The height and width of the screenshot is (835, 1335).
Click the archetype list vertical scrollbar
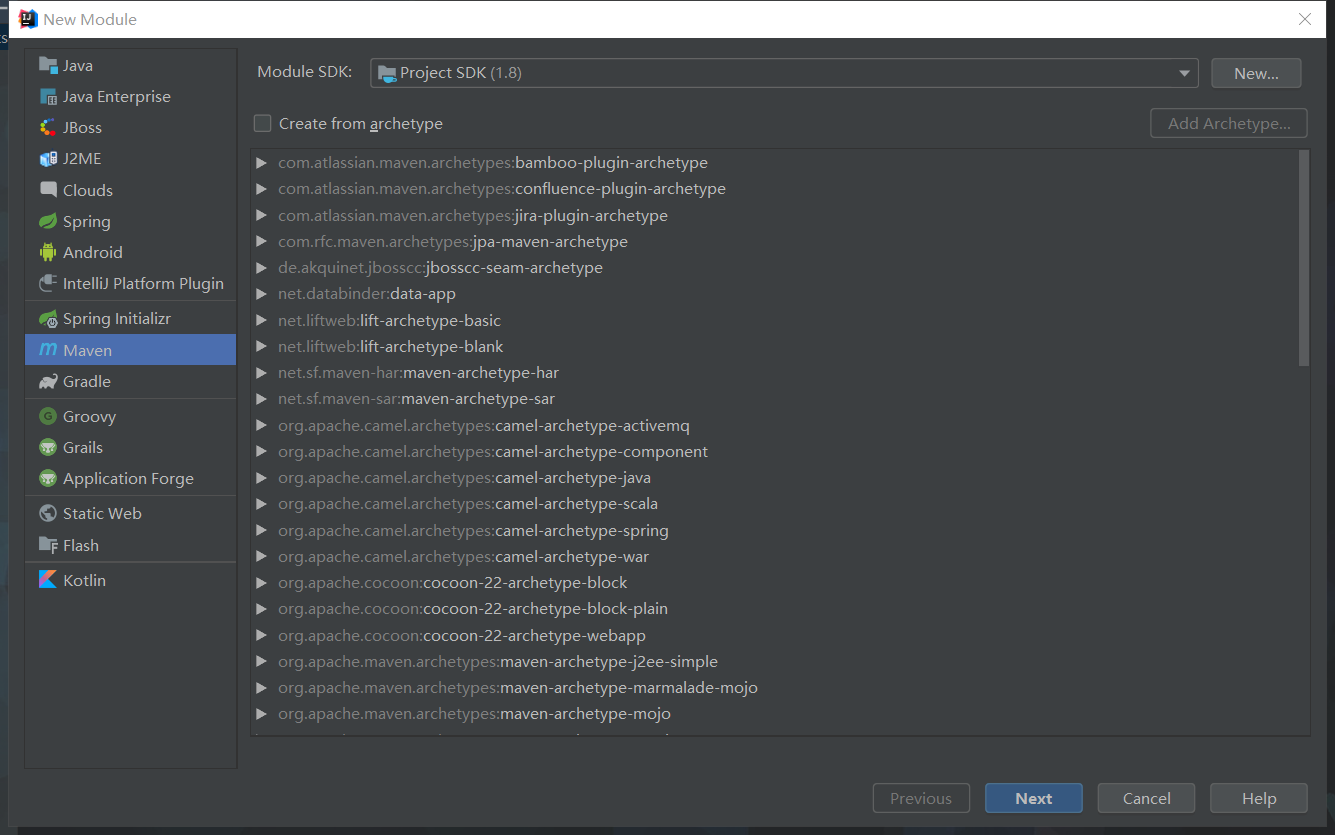click(x=1303, y=258)
